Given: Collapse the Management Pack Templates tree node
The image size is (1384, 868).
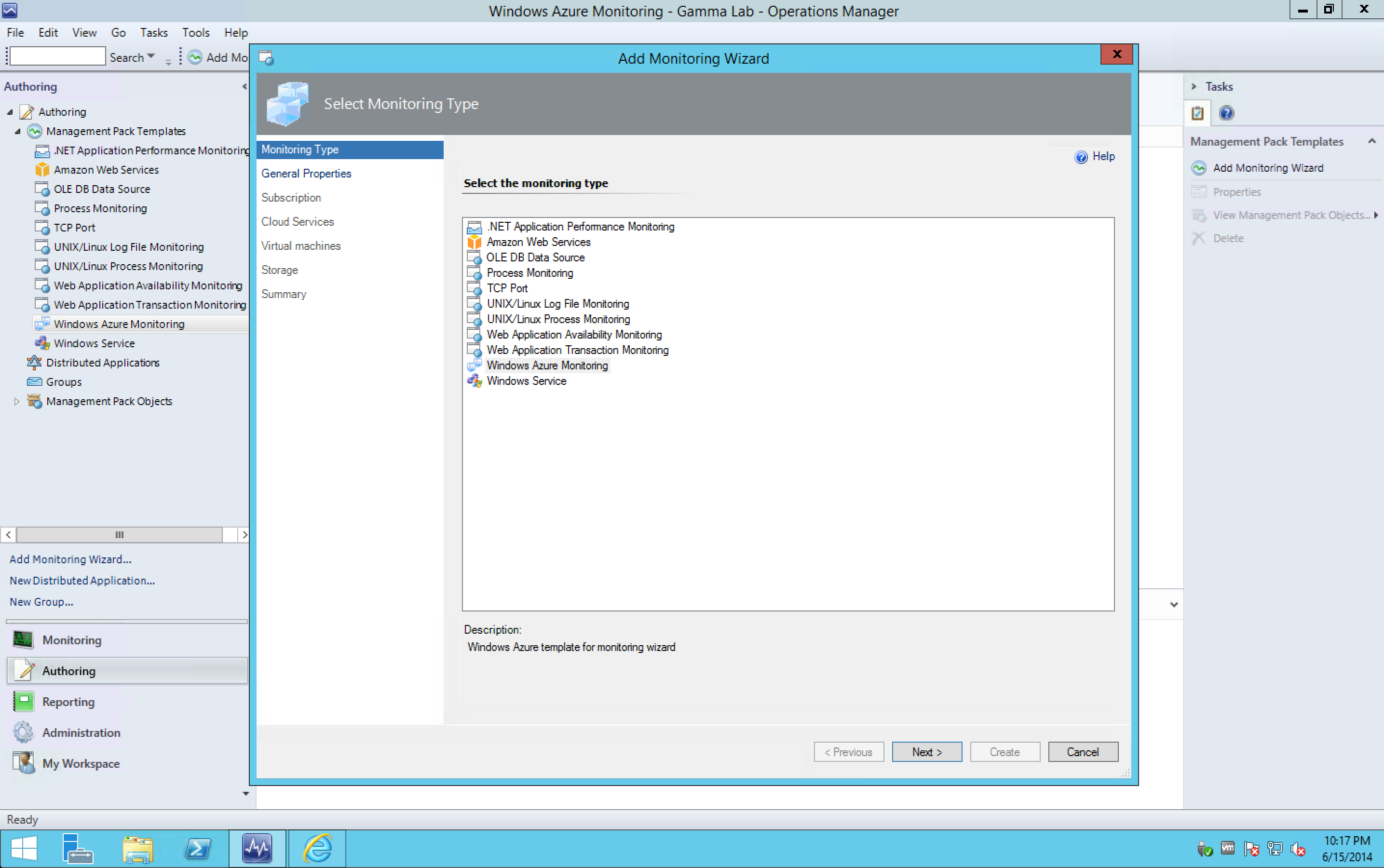Looking at the screenshot, I should (18, 132).
